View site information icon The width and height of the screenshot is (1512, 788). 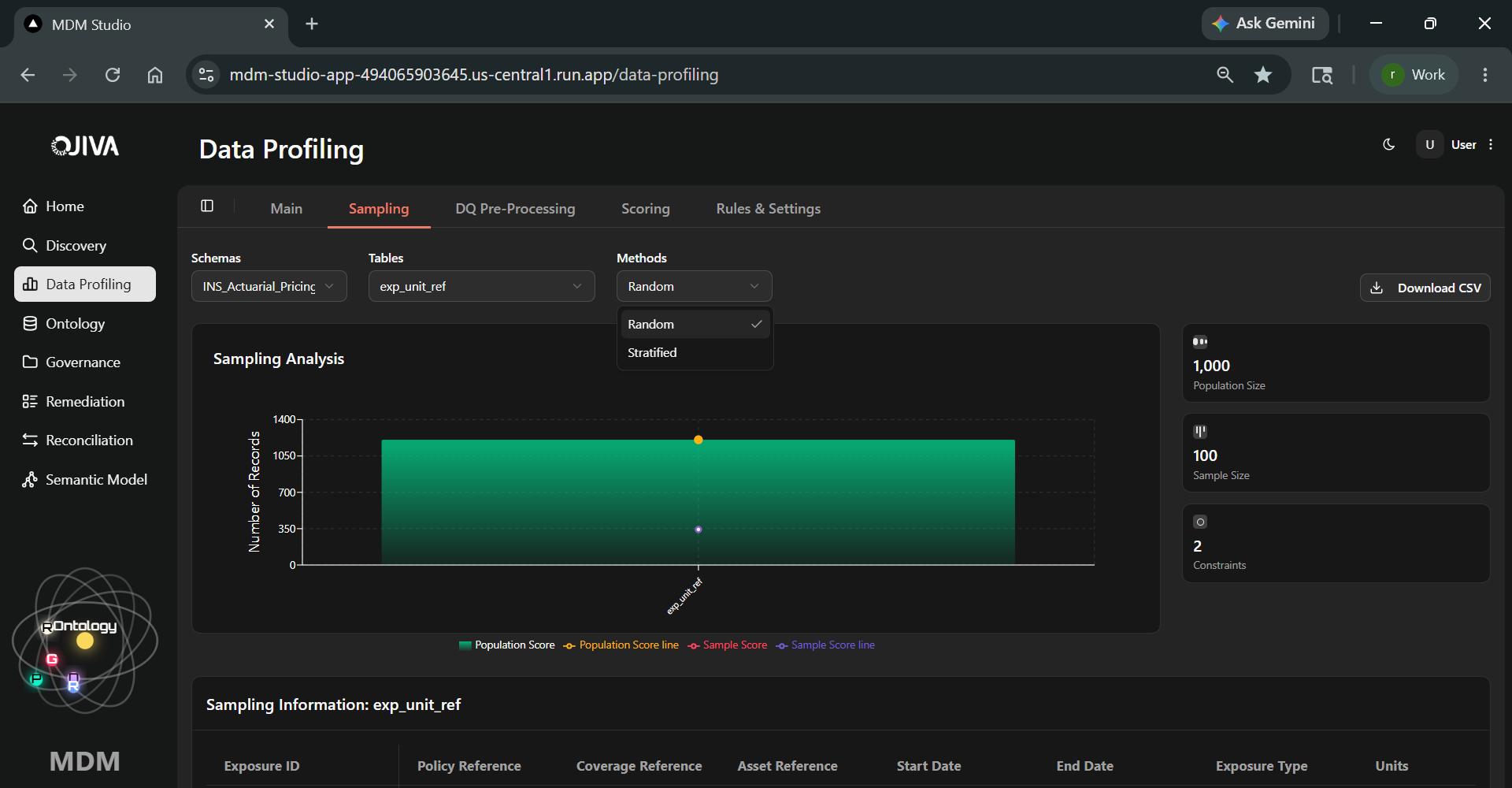(206, 75)
